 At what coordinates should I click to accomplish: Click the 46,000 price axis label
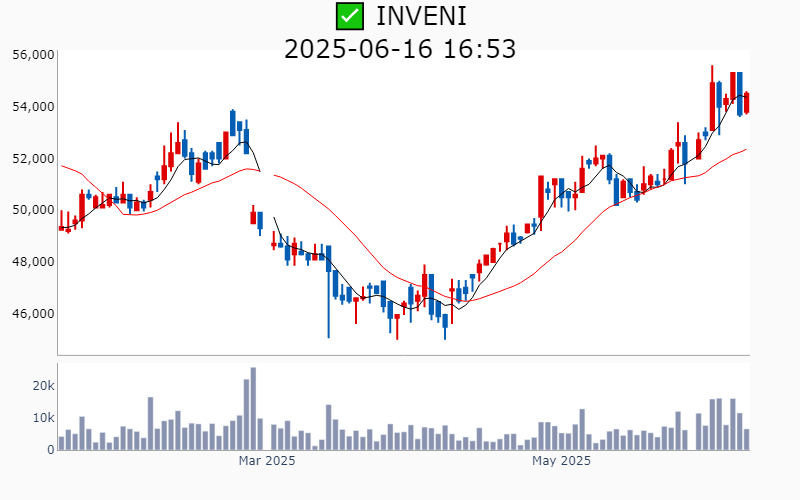(x=33, y=313)
